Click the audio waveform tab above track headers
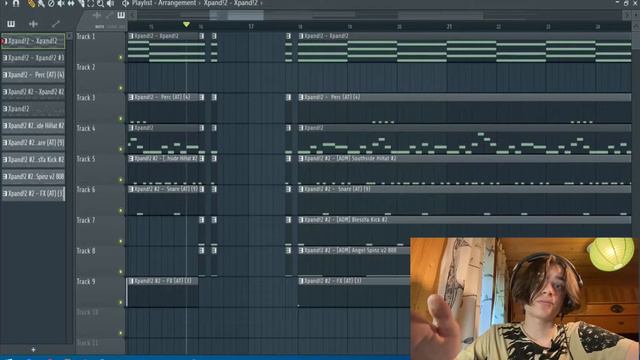The height and width of the screenshot is (360, 640). [x=97, y=16]
